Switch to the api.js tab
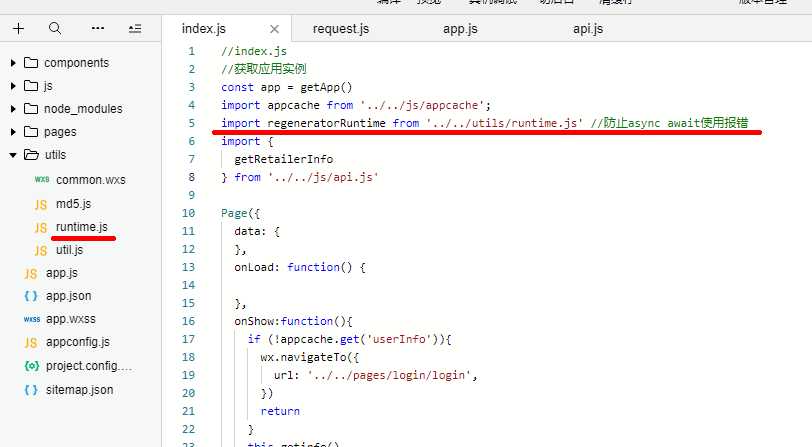Screen dimensions: 812x447 588,29
